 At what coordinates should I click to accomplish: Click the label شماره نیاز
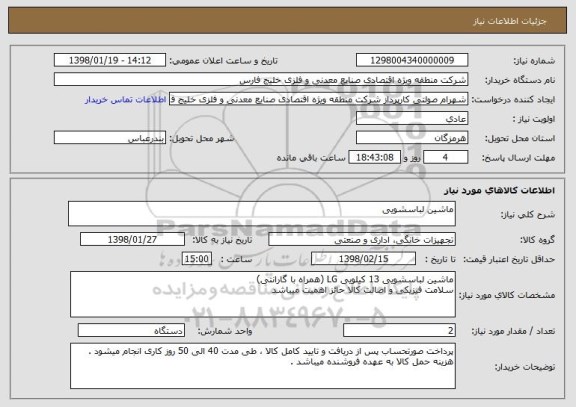[x=534, y=61]
